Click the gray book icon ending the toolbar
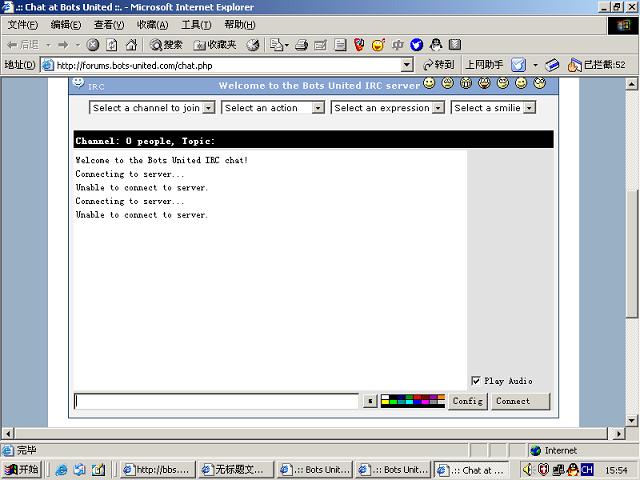Image resolution: width=640 pixels, height=480 pixels. pos(455,44)
